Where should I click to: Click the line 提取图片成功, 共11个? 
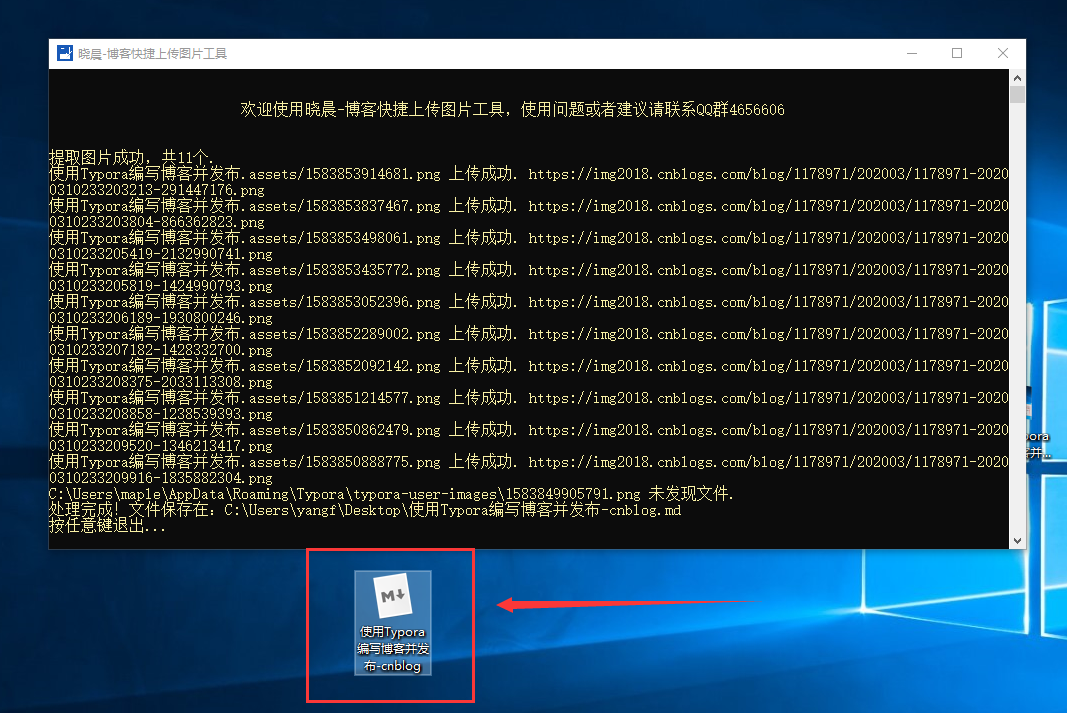click(131, 158)
